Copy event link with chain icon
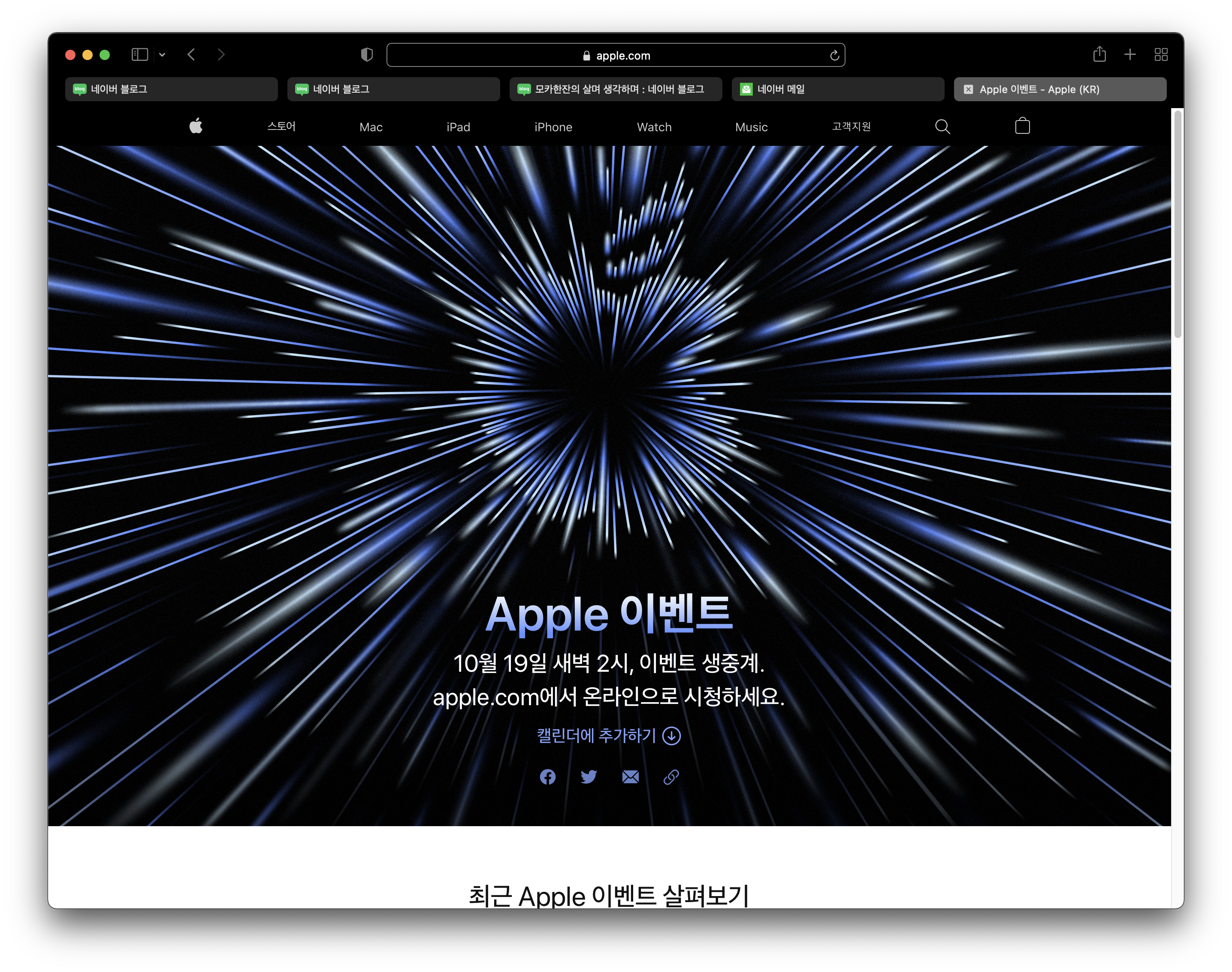1232x972 pixels. point(671,777)
